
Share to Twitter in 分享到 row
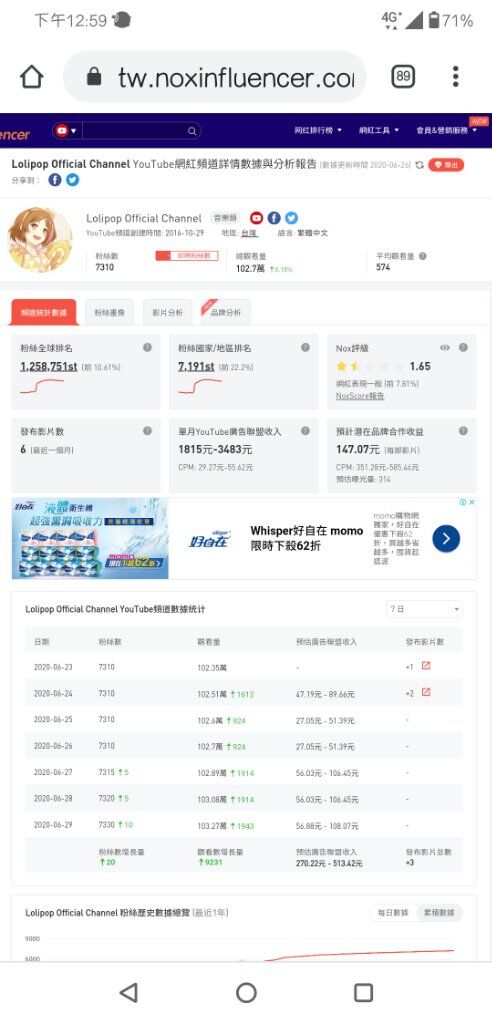[x=73, y=180]
